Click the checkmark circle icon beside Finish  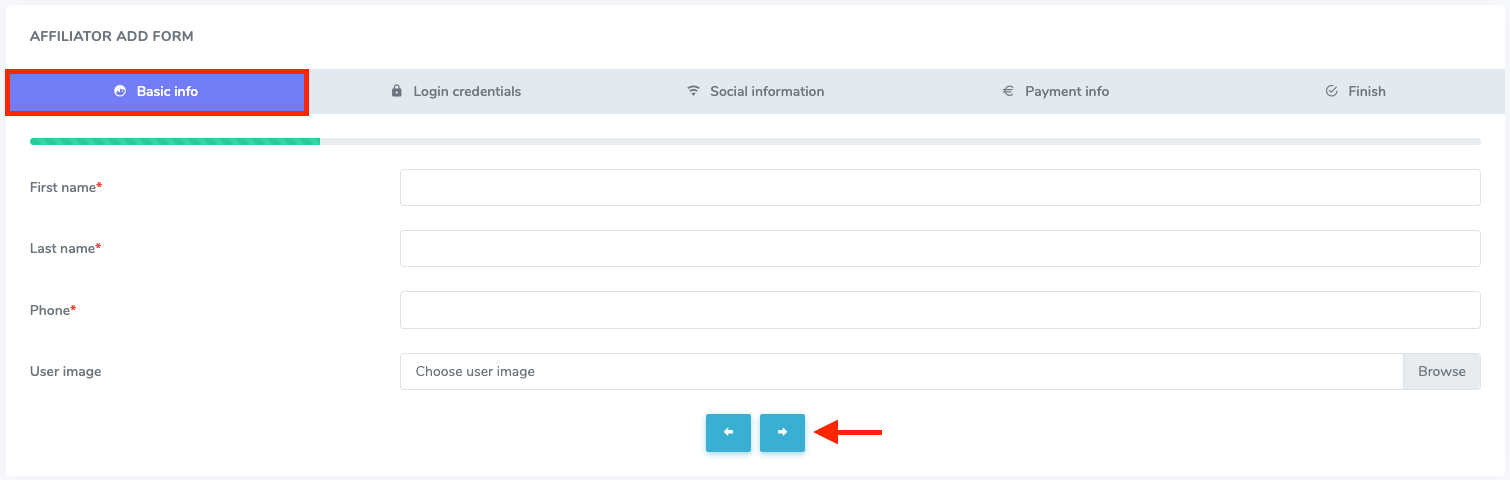pos(1331,91)
